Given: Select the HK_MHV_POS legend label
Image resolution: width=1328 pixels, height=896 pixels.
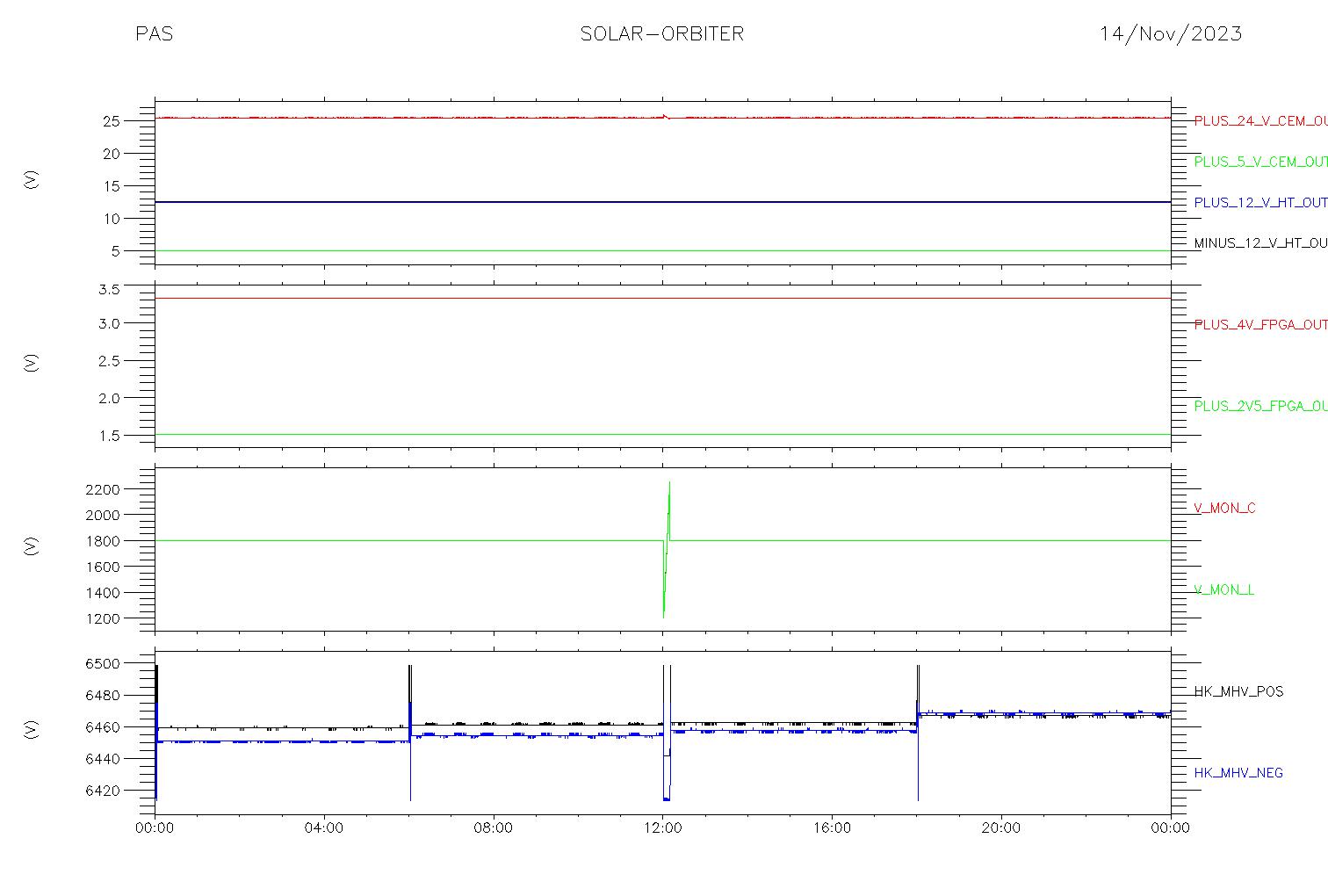Looking at the screenshot, I should (1238, 692).
